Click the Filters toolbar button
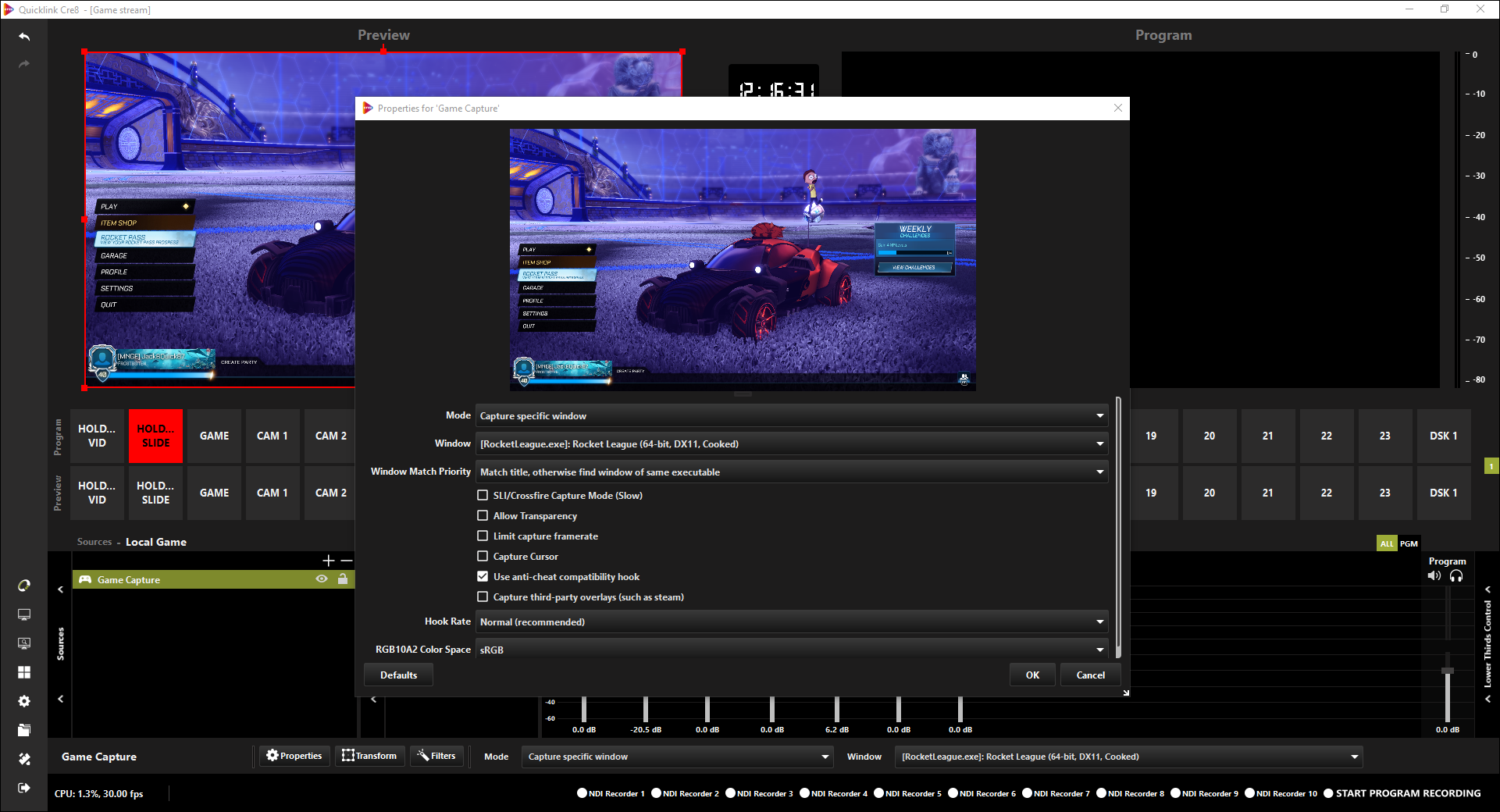 pos(436,756)
